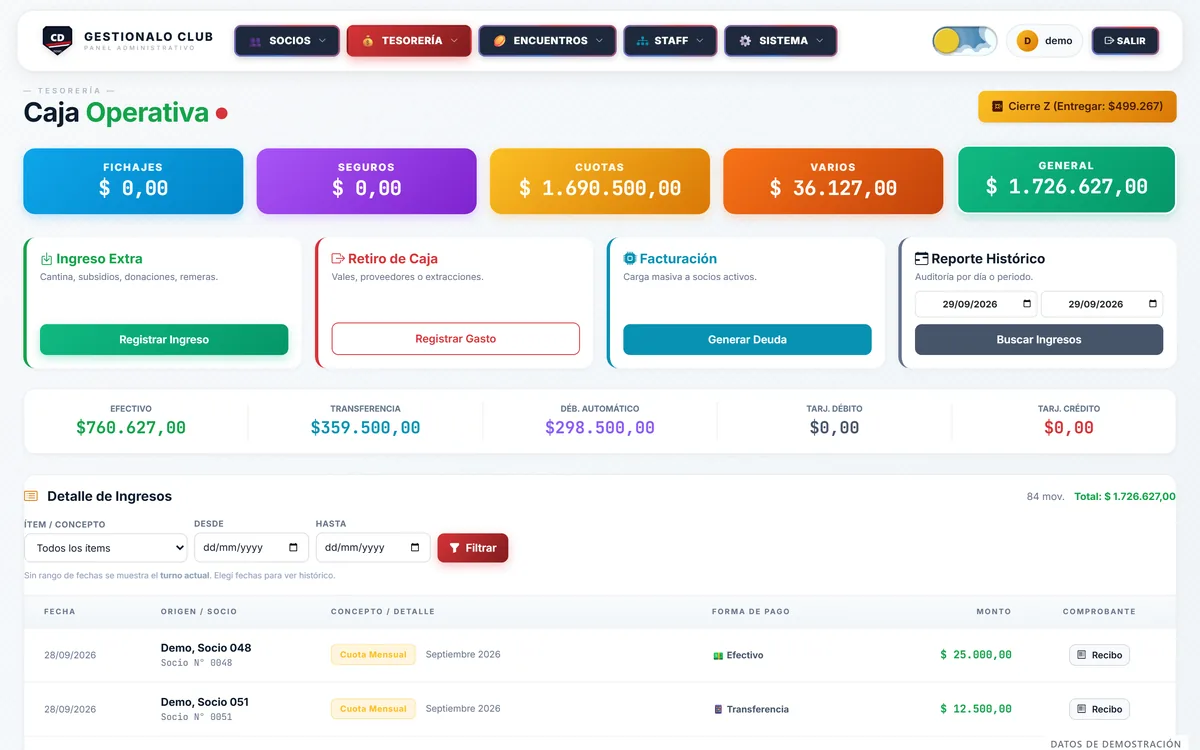Expand the Encuentros menu chevron
This screenshot has height=750, width=1200.
[599, 41]
